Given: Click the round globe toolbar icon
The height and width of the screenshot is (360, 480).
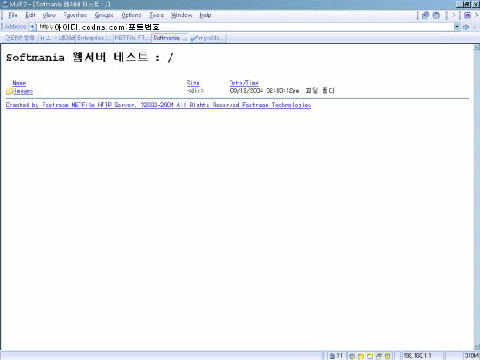Looking at the screenshot, I should 436,15.
